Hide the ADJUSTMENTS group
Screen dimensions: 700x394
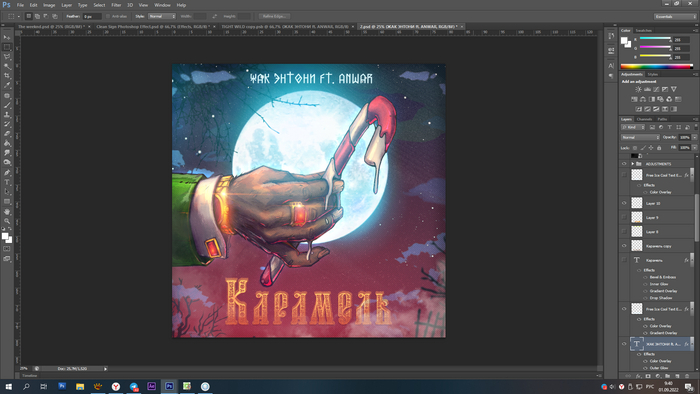pyautogui.click(x=624, y=164)
